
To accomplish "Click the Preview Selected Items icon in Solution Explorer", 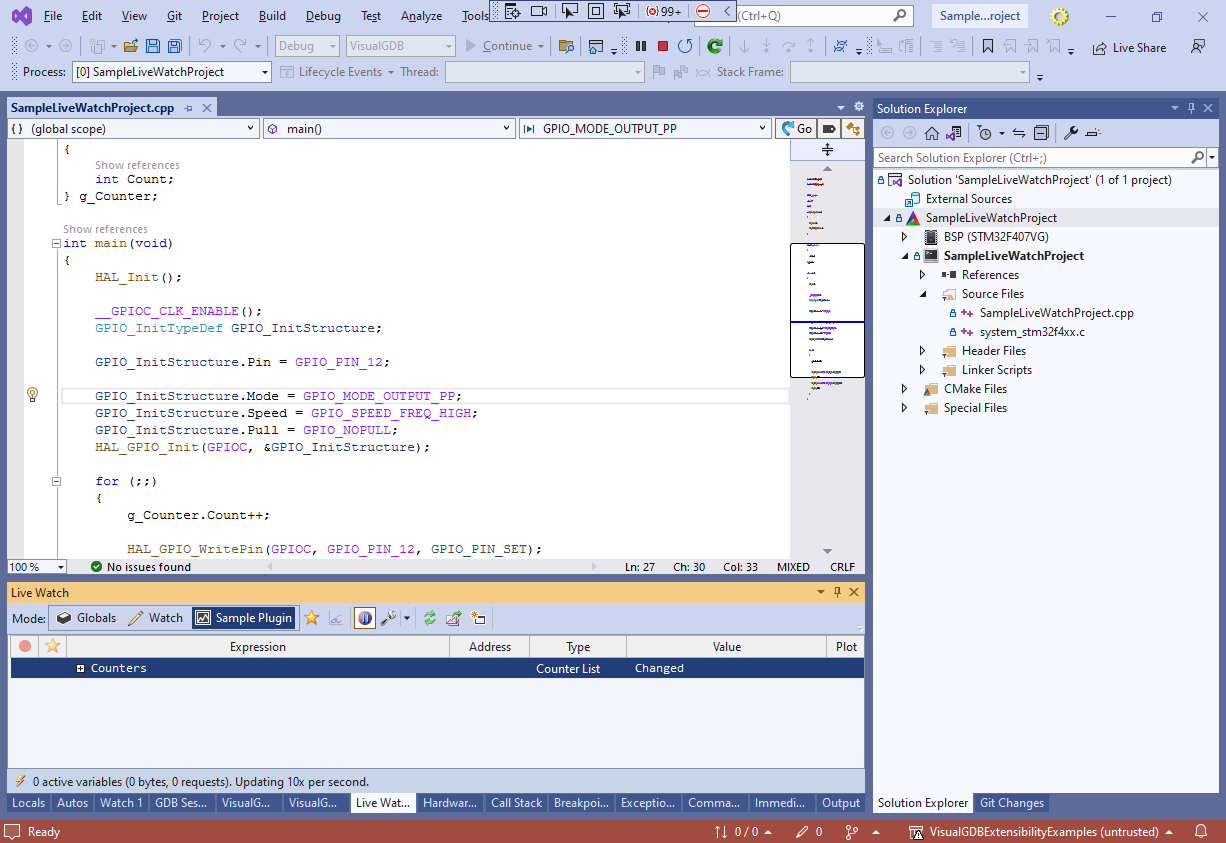I will pos(1093,133).
